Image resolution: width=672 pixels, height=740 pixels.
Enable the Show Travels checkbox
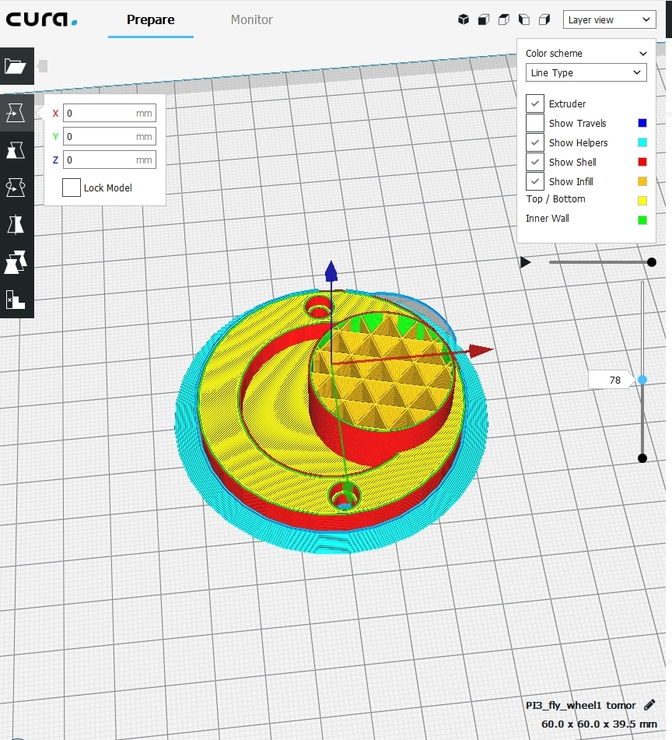click(535, 123)
